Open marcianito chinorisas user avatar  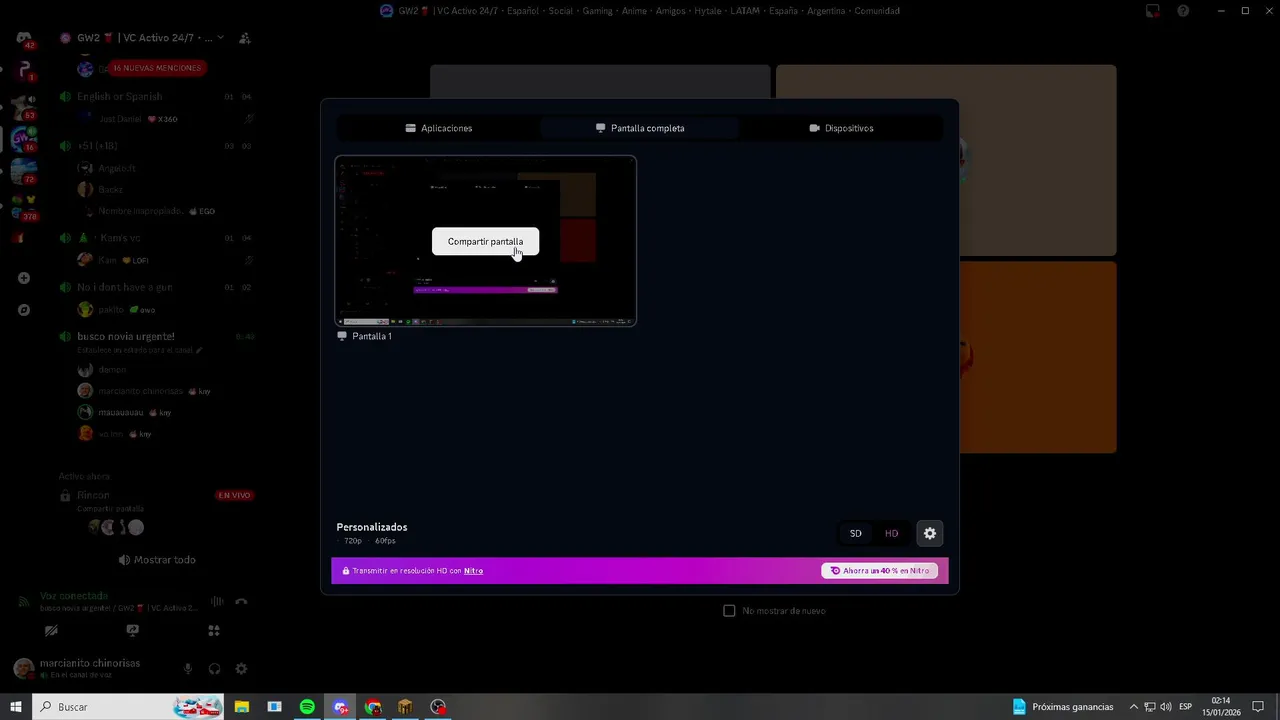tap(23, 669)
